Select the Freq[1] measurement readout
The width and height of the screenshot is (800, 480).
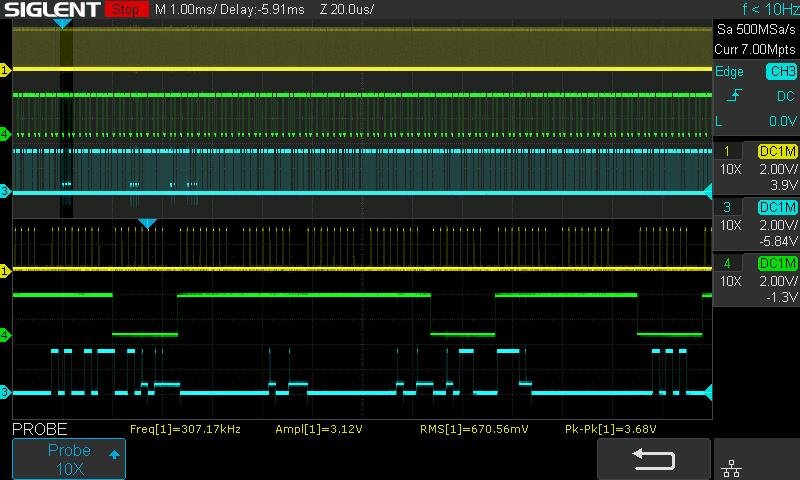pyautogui.click(x=185, y=429)
